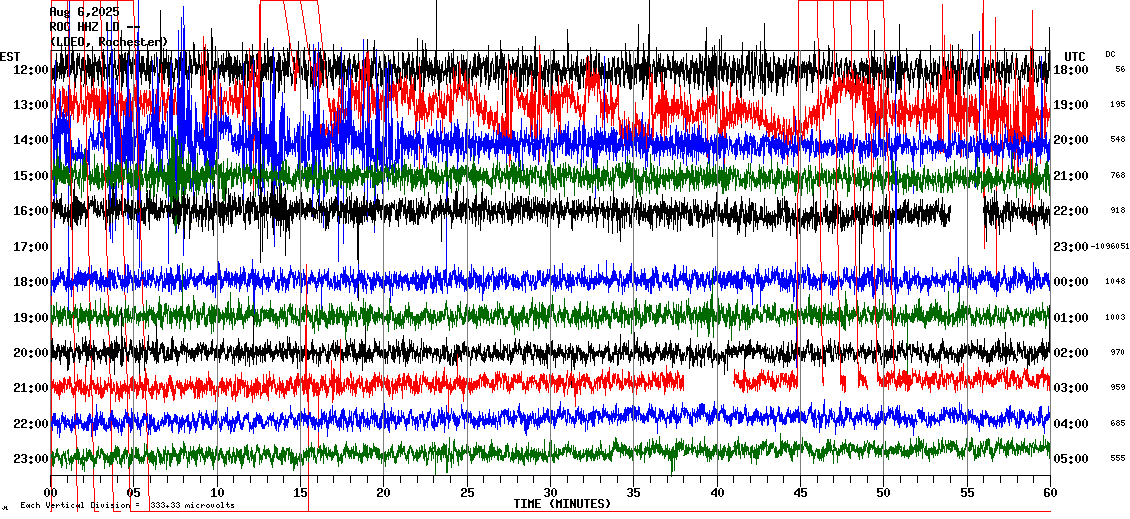This screenshot has width=1130, height=519.
Task: Click the -1096051 DC offset value
Action: tap(1110, 247)
